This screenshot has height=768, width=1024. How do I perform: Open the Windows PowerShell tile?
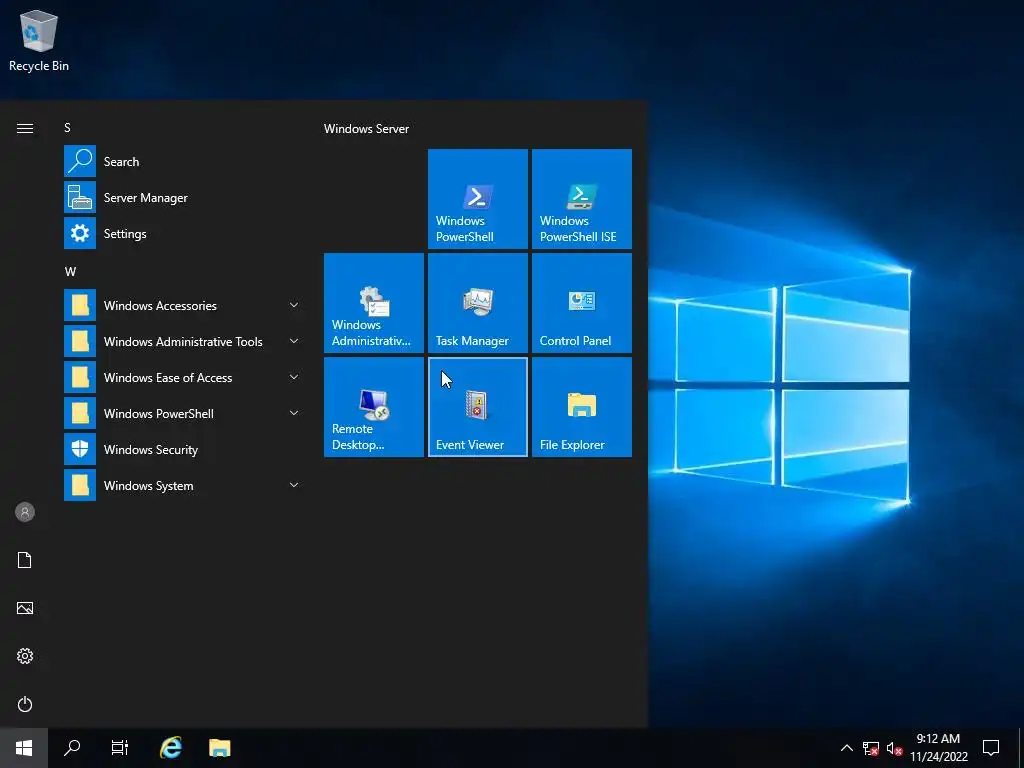(x=477, y=199)
